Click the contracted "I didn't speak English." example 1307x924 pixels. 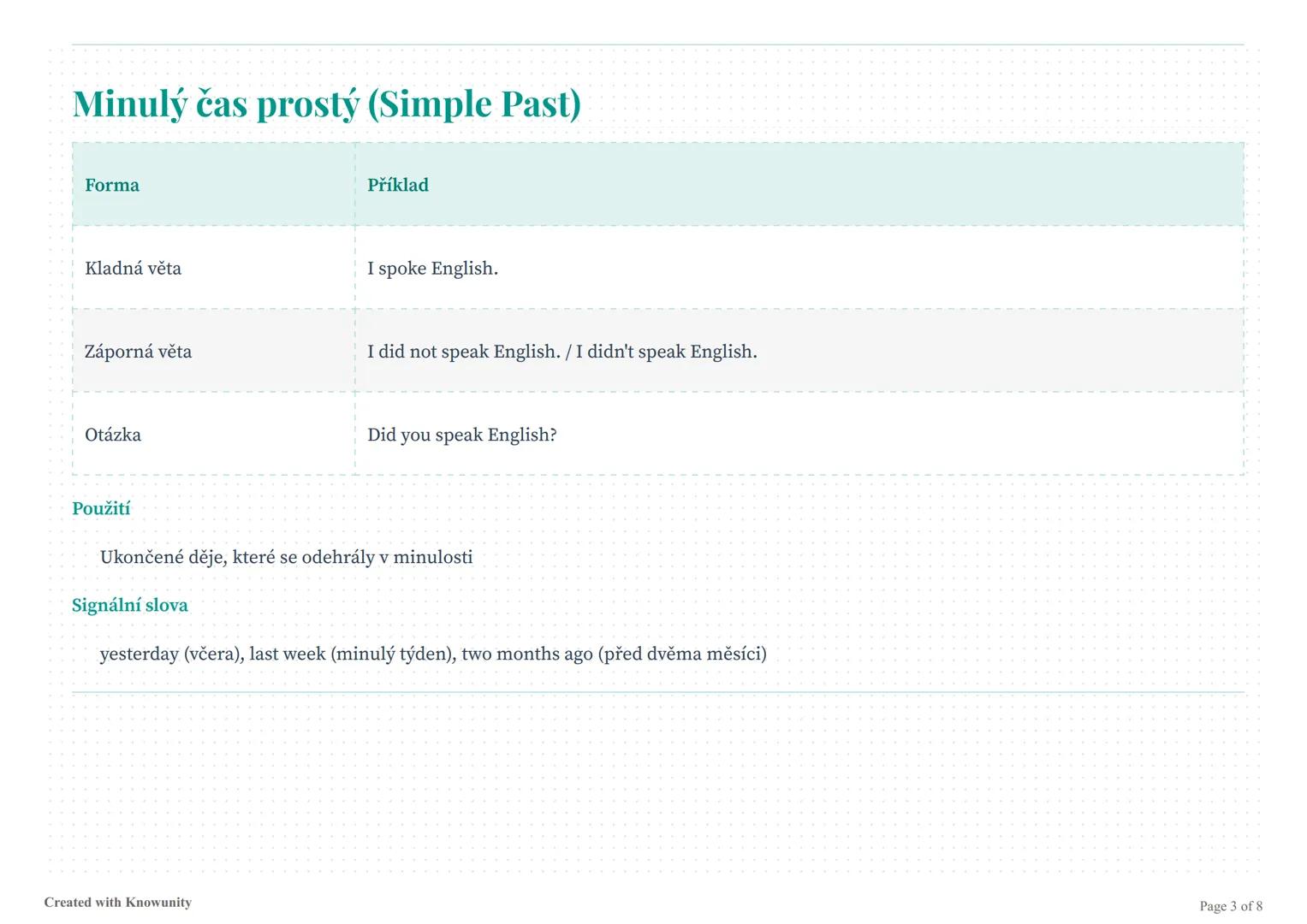point(666,352)
